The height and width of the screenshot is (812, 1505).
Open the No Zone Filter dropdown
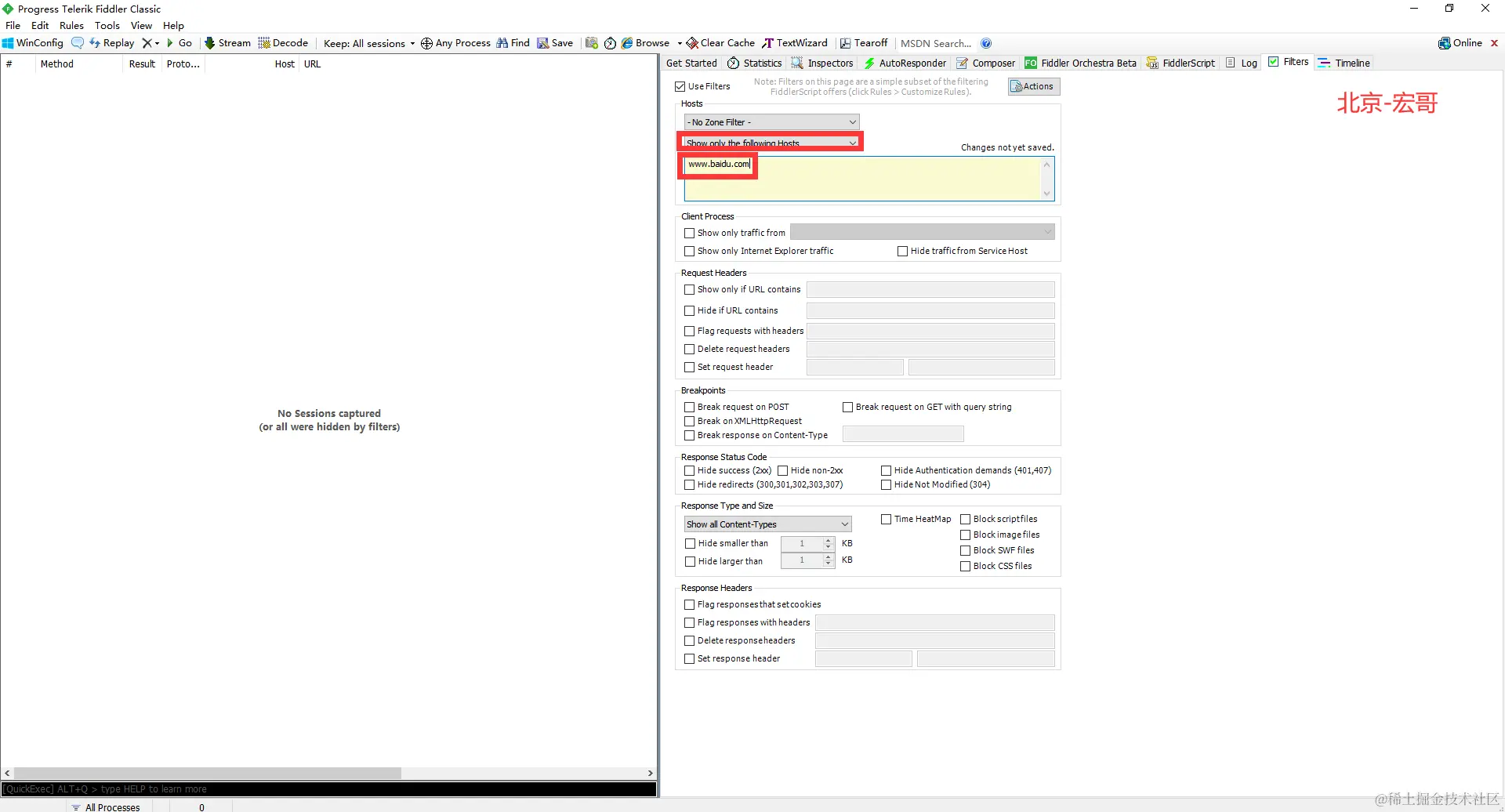(x=772, y=122)
